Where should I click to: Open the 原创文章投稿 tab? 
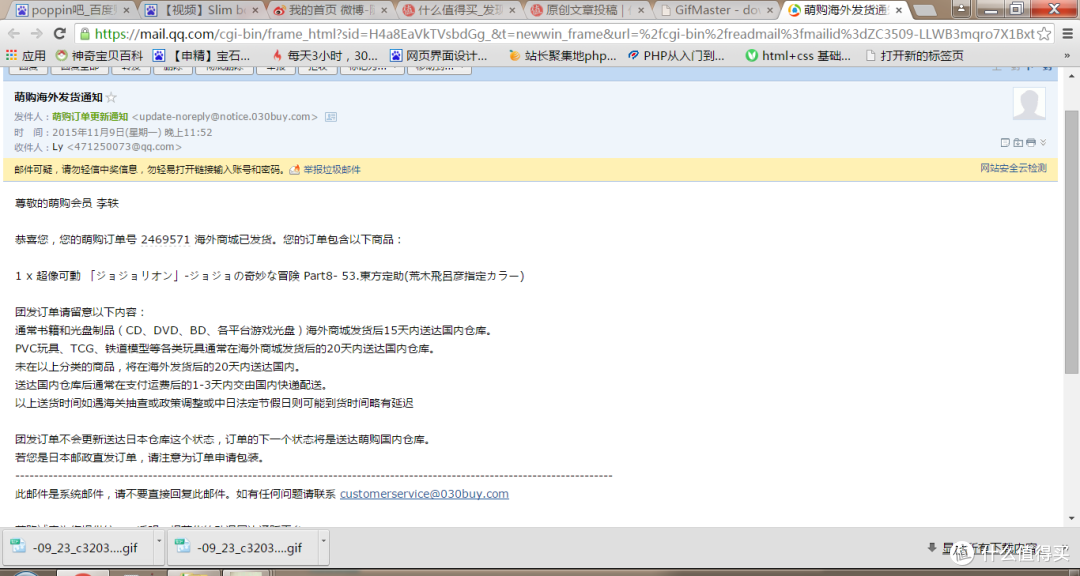[590, 10]
